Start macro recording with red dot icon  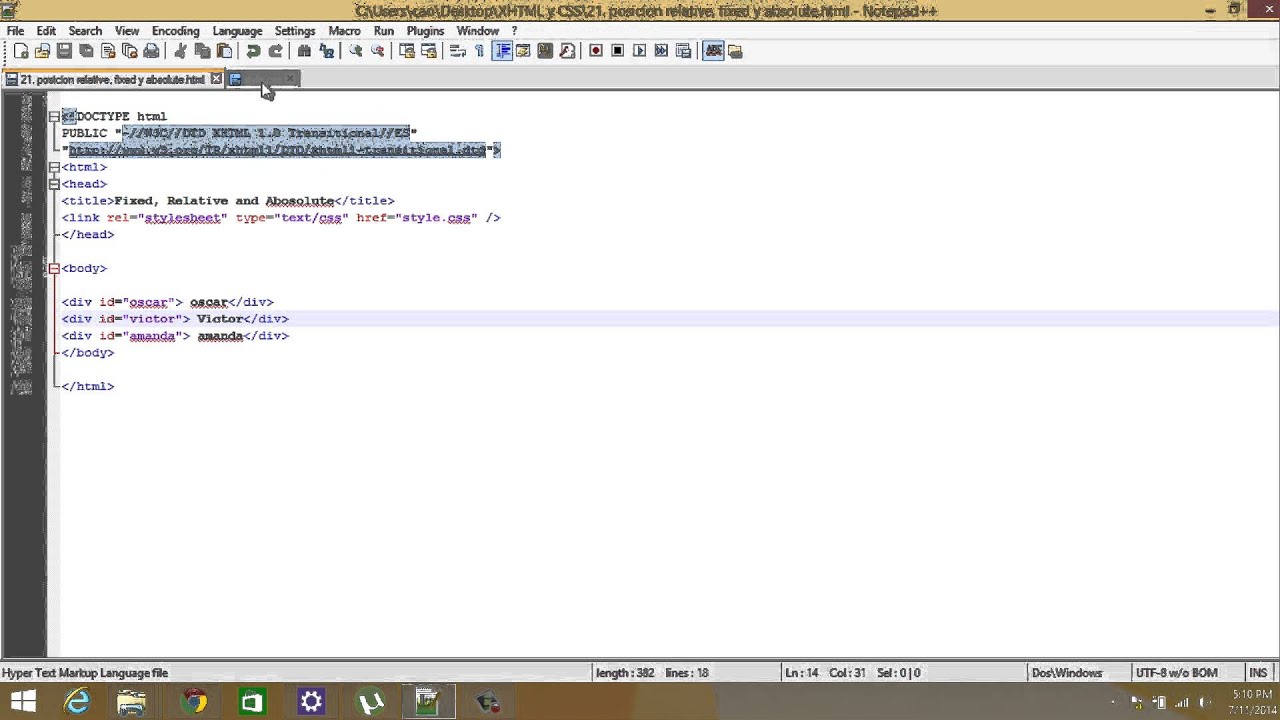596,51
